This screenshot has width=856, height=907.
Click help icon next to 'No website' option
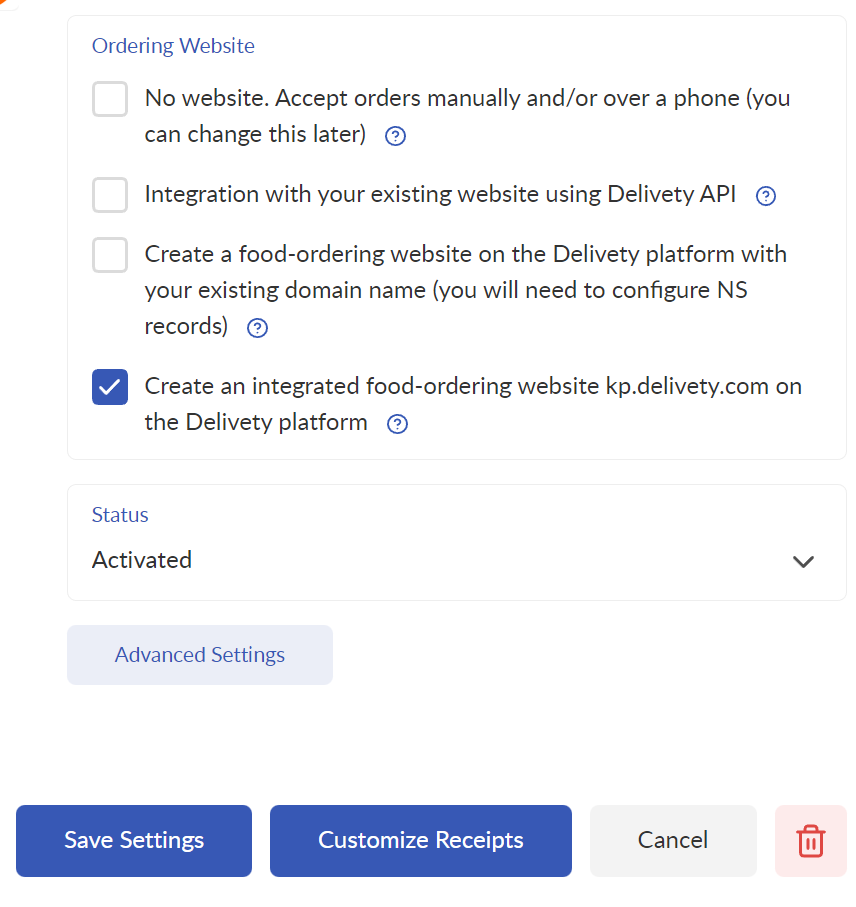tap(396, 137)
